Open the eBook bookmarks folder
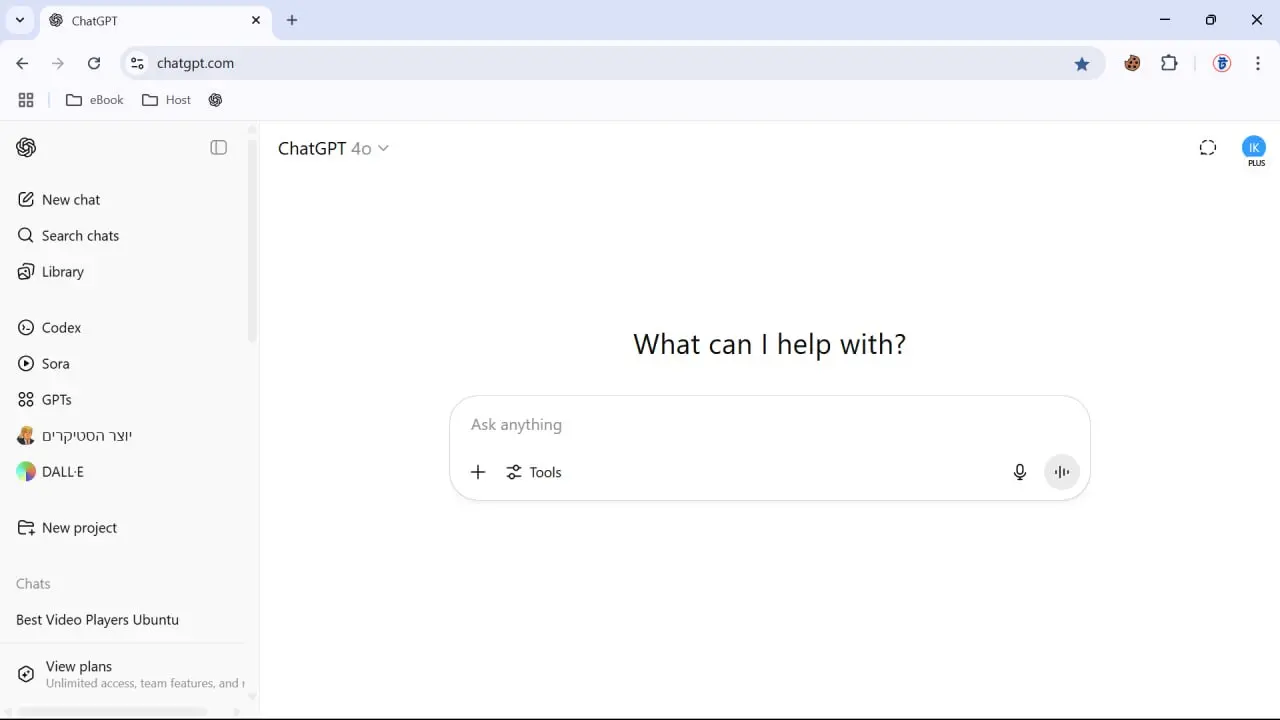This screenshot has width=1280, height=720. pos(94,100)
